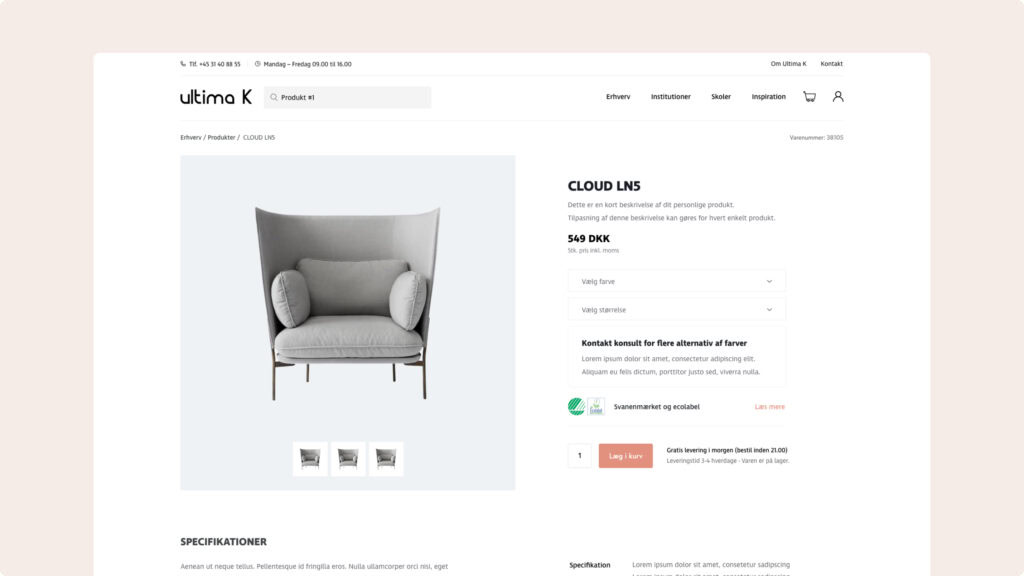Open the user account icon
This screenshot has height=576, width=1024.
pos(838,97)
